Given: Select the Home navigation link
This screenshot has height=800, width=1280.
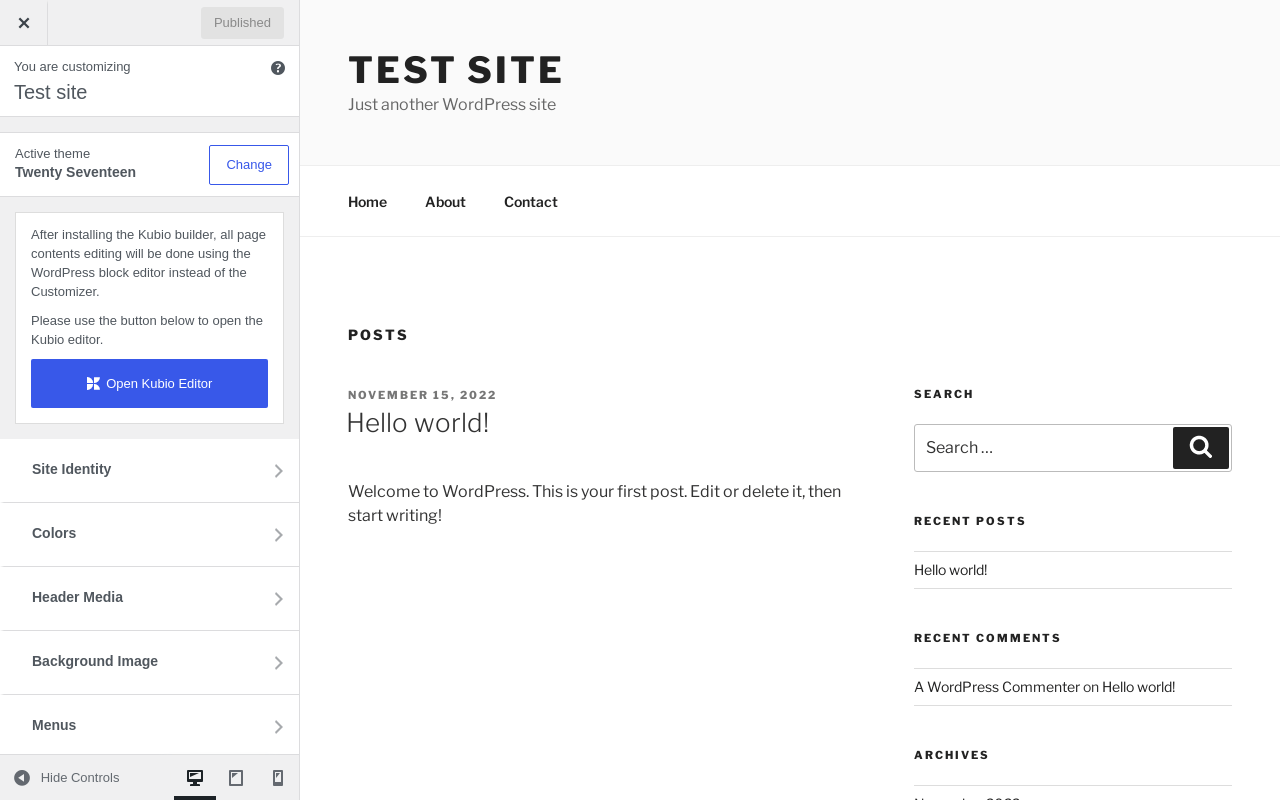Looking at the screenshot, I should click(367, 202).
